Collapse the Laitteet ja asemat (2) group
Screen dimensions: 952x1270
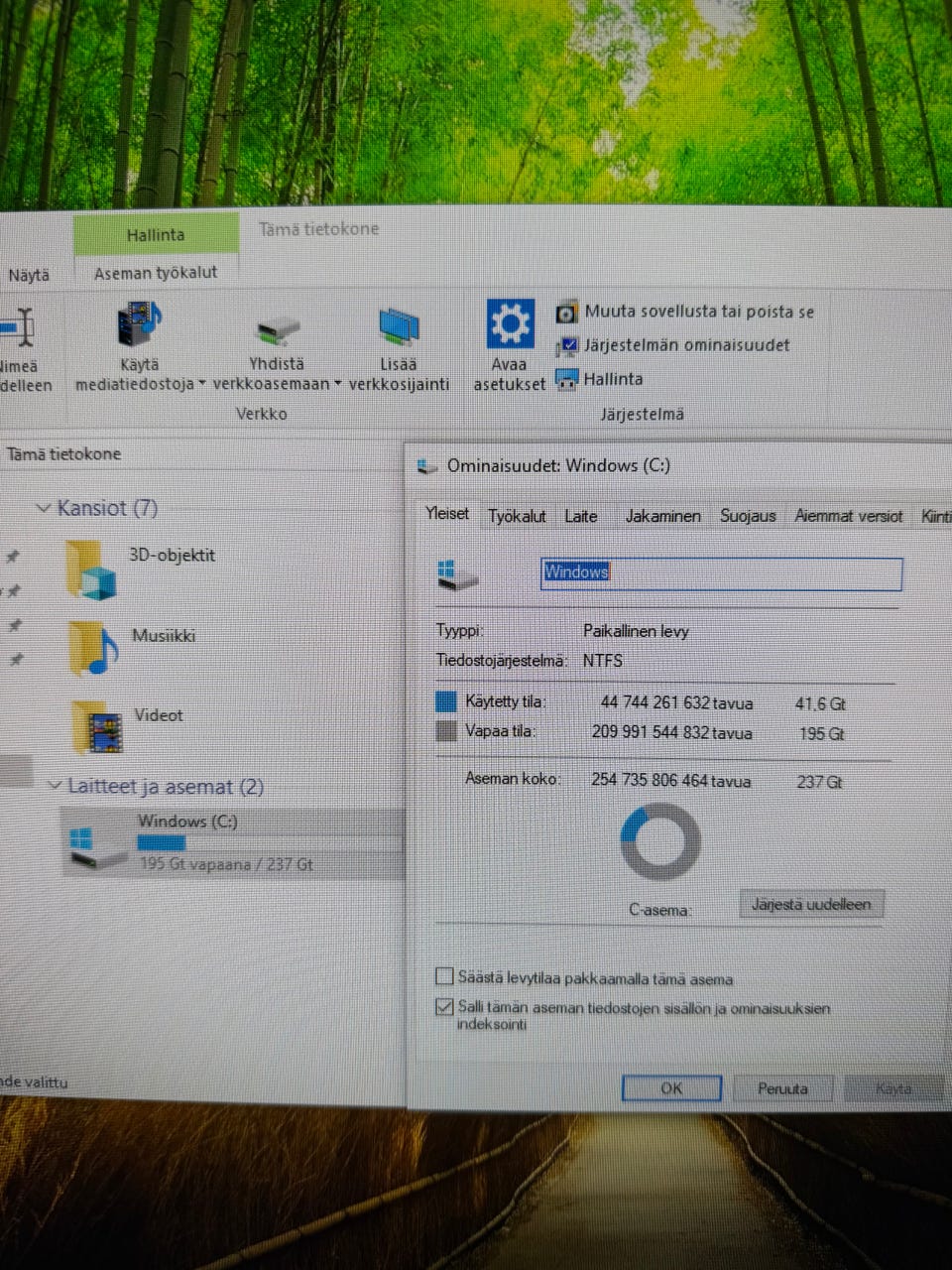pyautogui.click(x=55, y=786)
